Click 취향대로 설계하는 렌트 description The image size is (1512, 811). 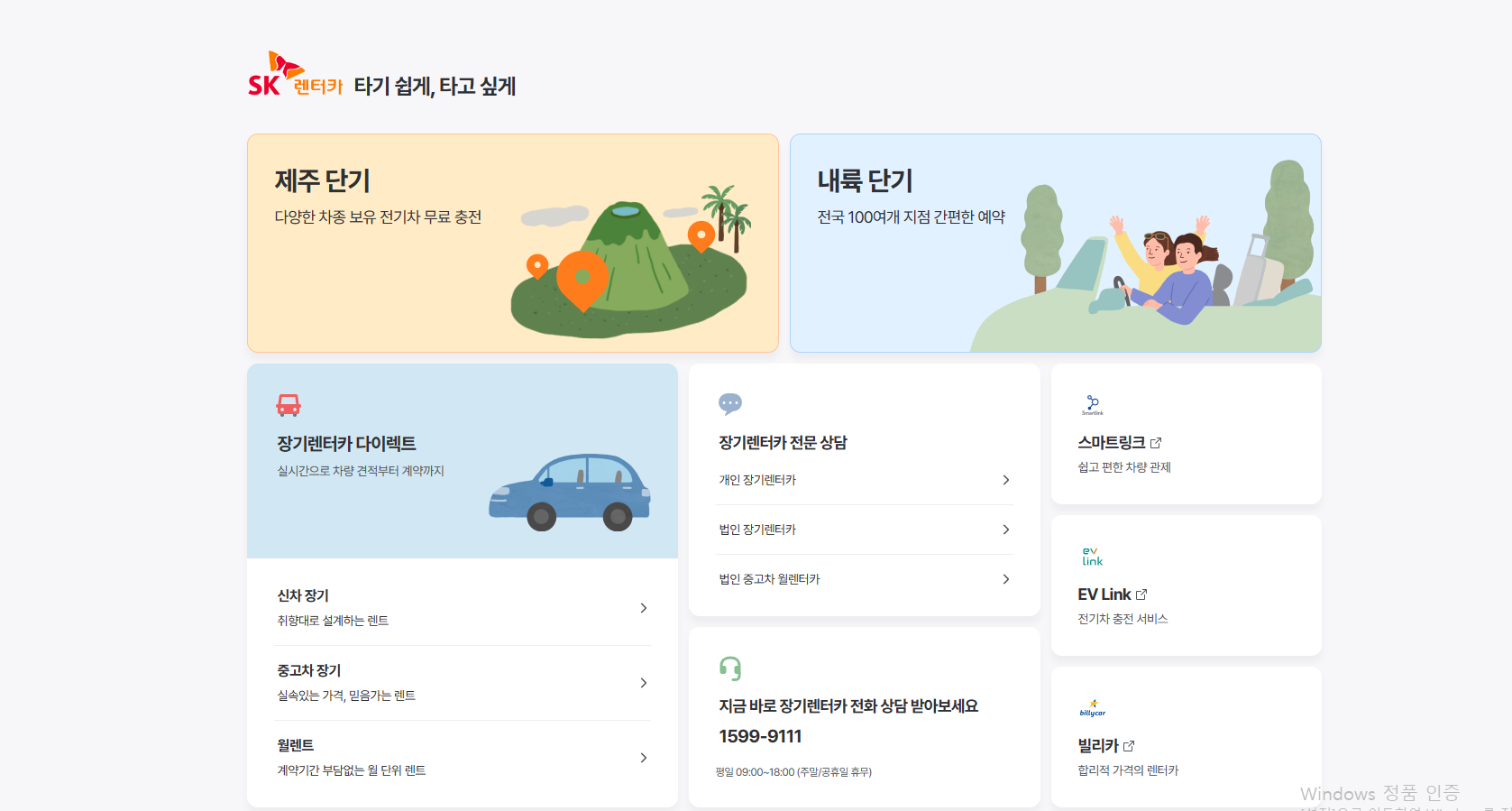[x=333, y=621]
